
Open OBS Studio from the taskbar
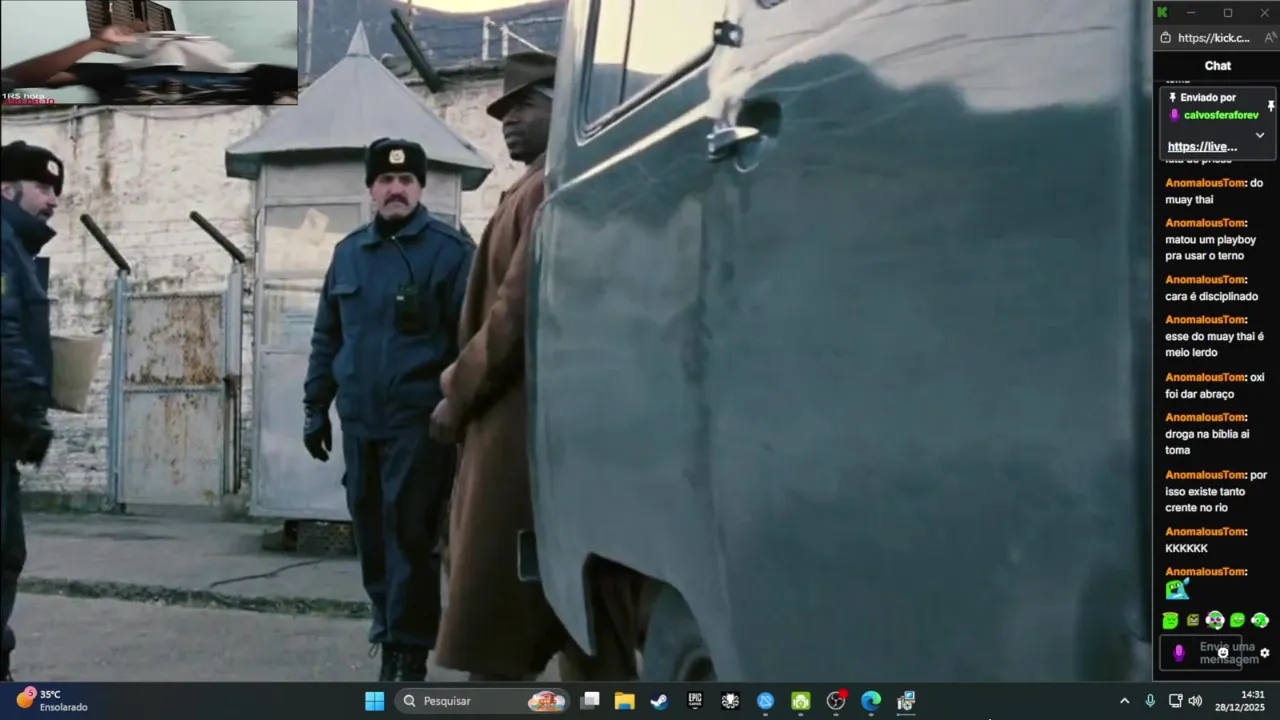point(836,701)
